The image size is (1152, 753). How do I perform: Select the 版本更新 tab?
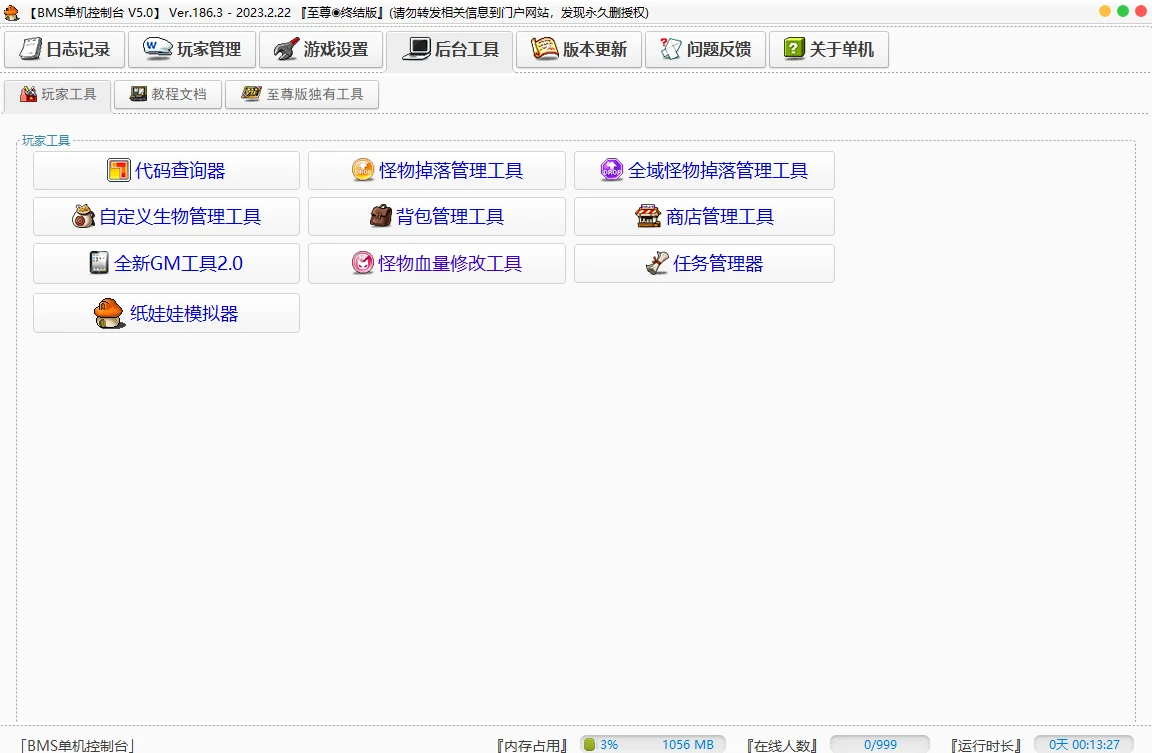[x=579, y=49]
